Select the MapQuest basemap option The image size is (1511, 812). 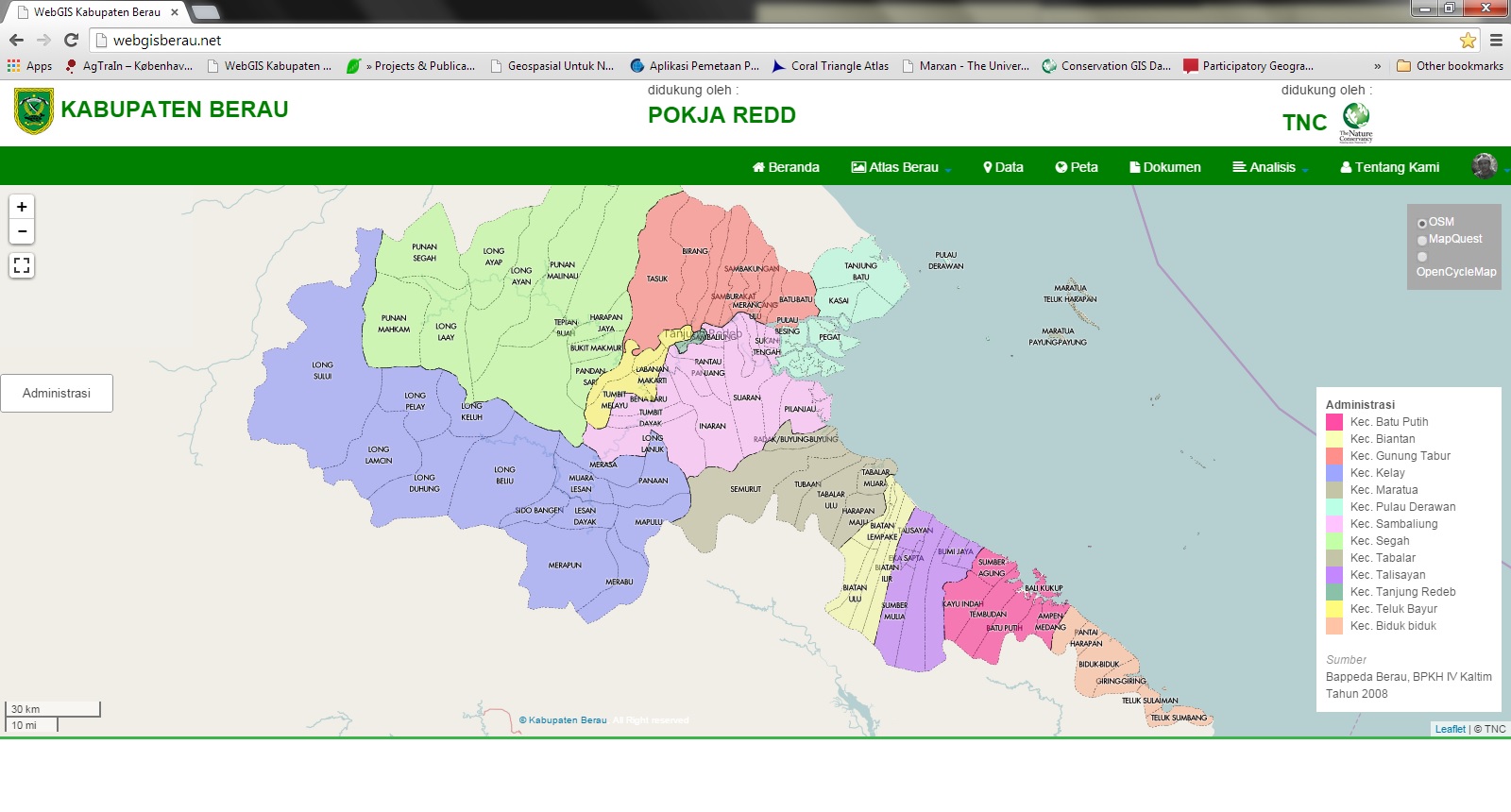coord(1422,240)
